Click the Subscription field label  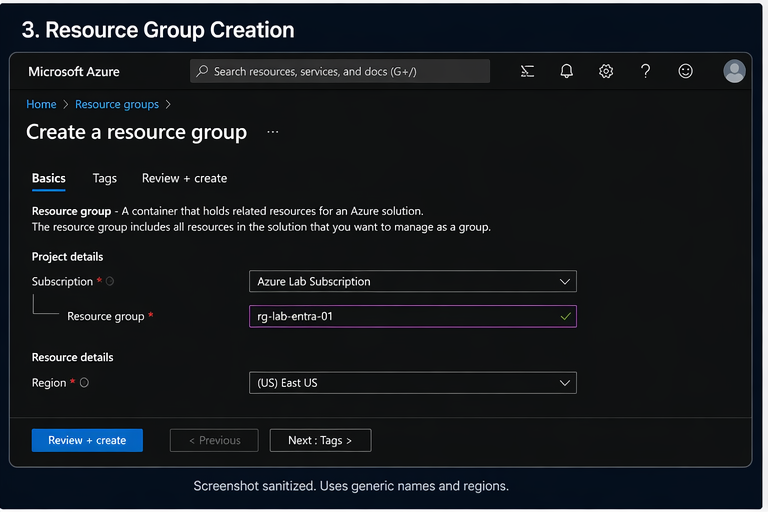point(62,282)
